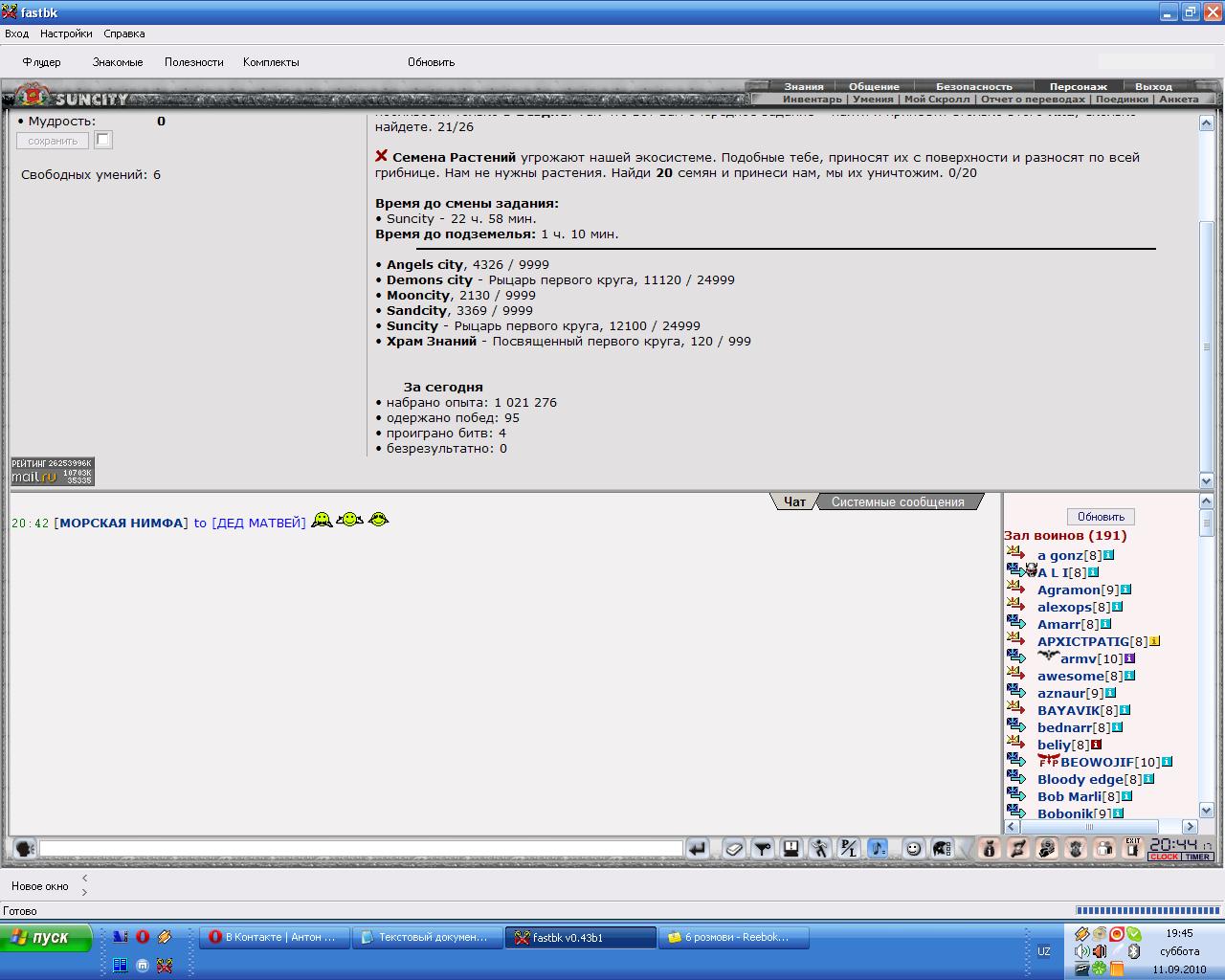Click the helmet list icon in chat bar

pyautogui.click(x=943, y=848)
